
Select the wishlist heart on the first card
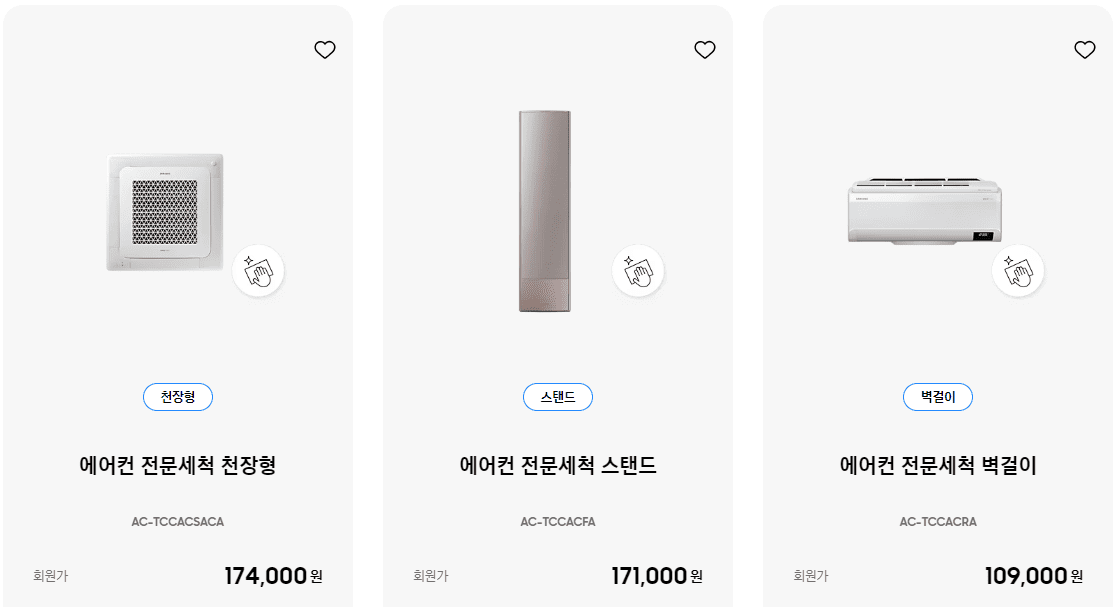click(x=325, y=48)
